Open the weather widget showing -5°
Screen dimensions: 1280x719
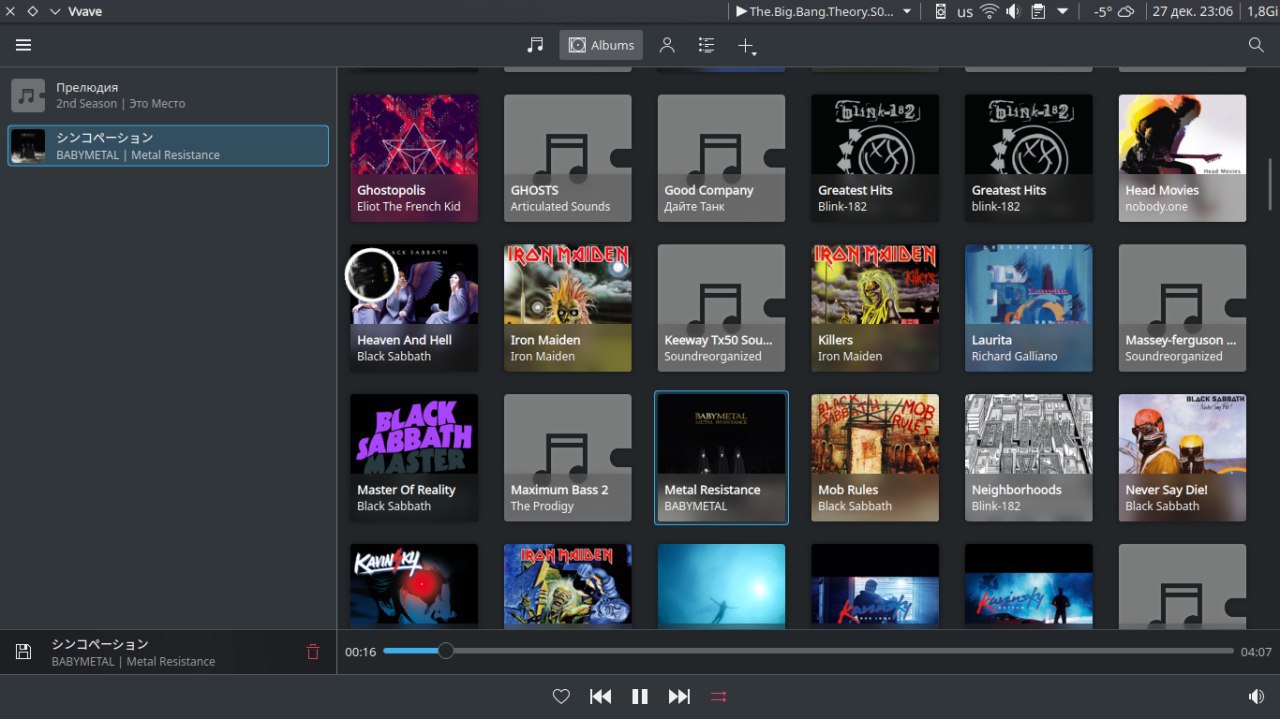point(1114,12)
